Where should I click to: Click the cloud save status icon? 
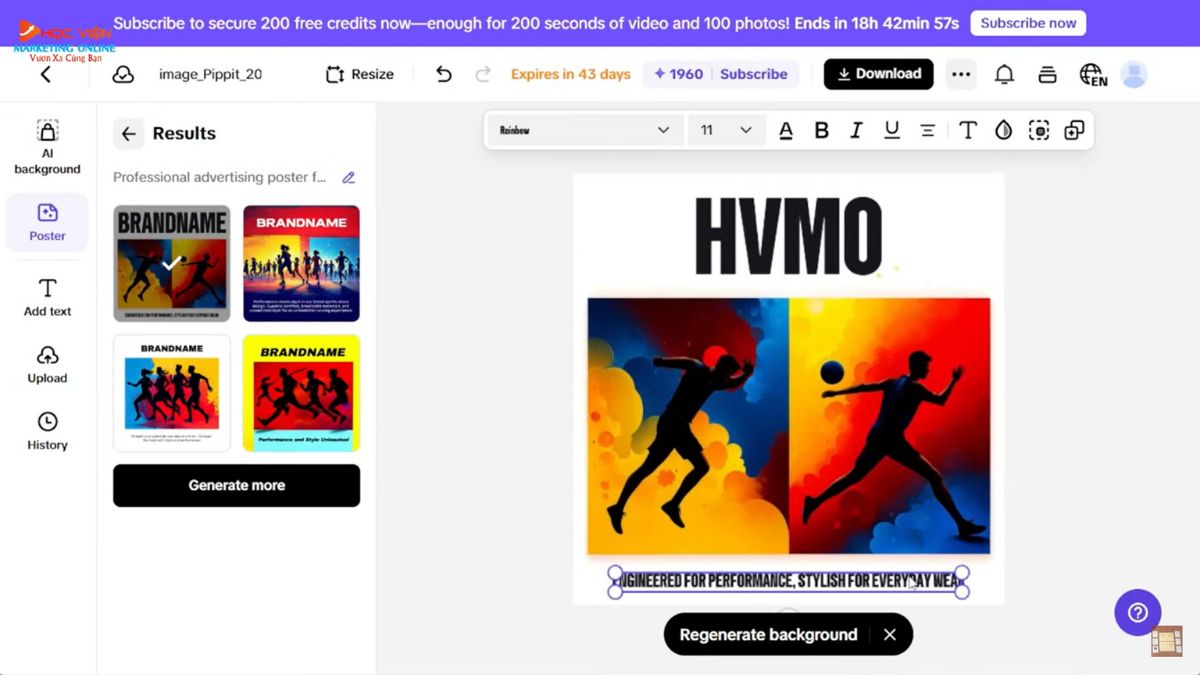122,74
